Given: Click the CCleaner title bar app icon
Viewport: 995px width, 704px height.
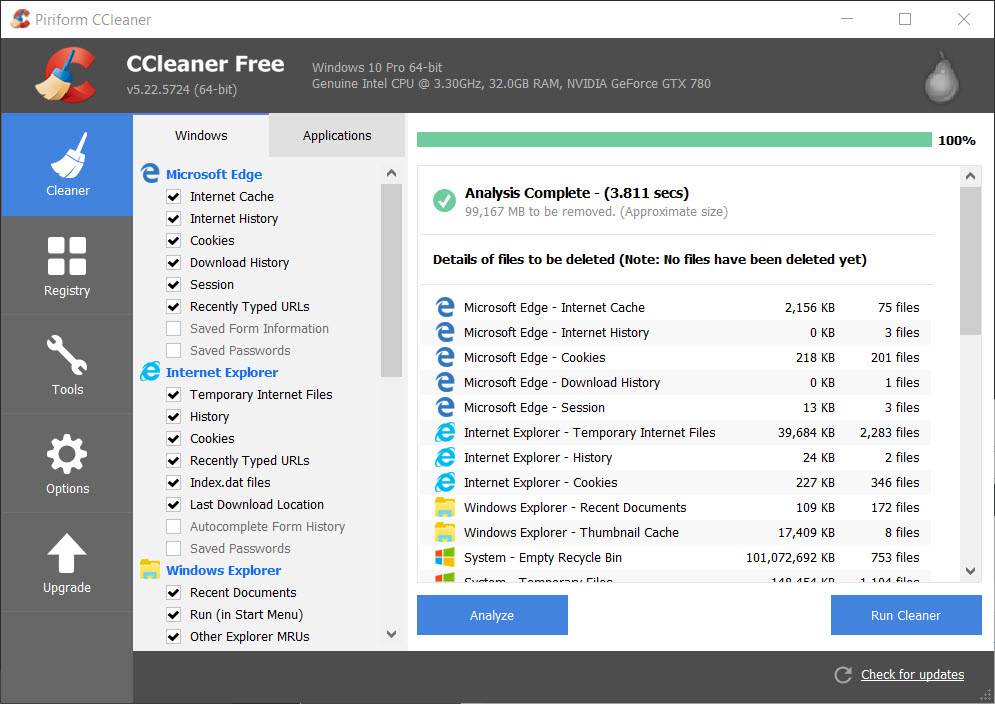Looking at the screenshot, I should point(20,19).
